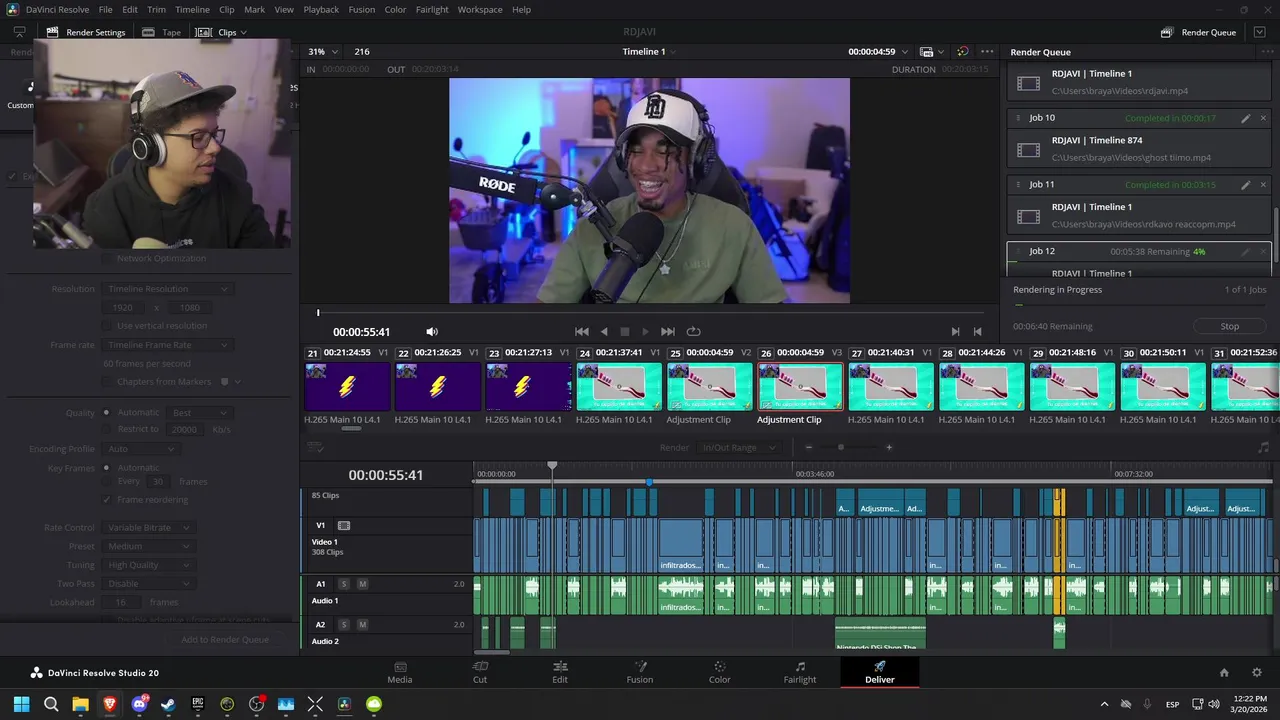Open the Fairlight menu
The height and width of the screenshot is (720, 1280).
click(432, 9)
